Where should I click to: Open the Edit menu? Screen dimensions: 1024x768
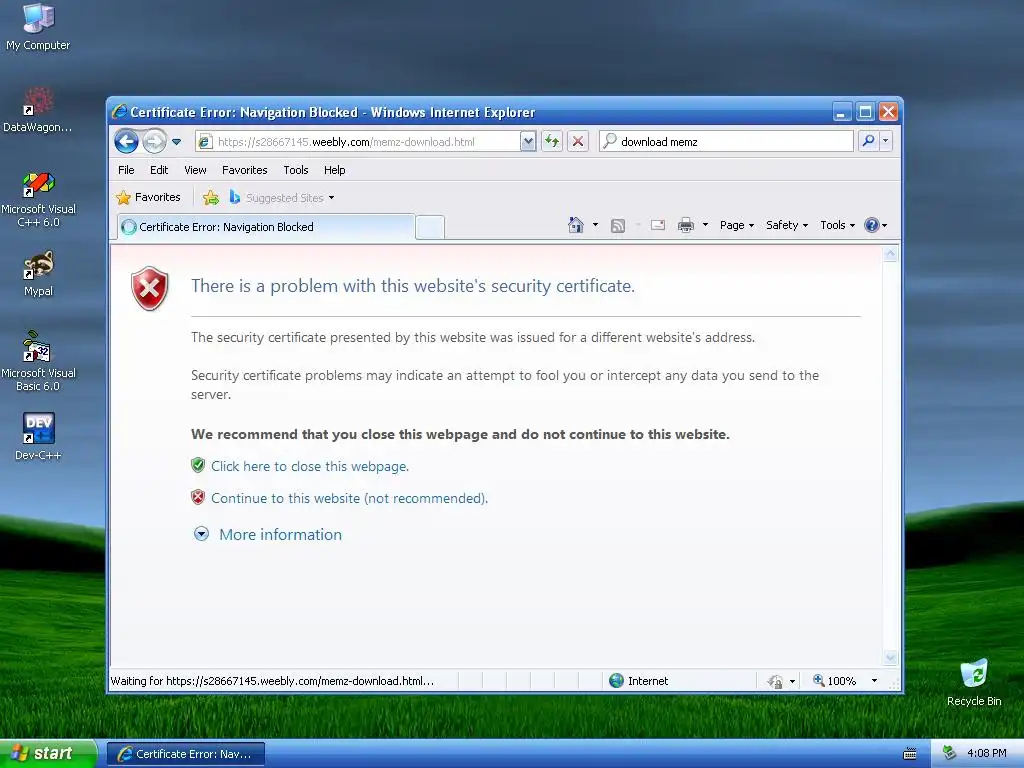pos(159,170)
